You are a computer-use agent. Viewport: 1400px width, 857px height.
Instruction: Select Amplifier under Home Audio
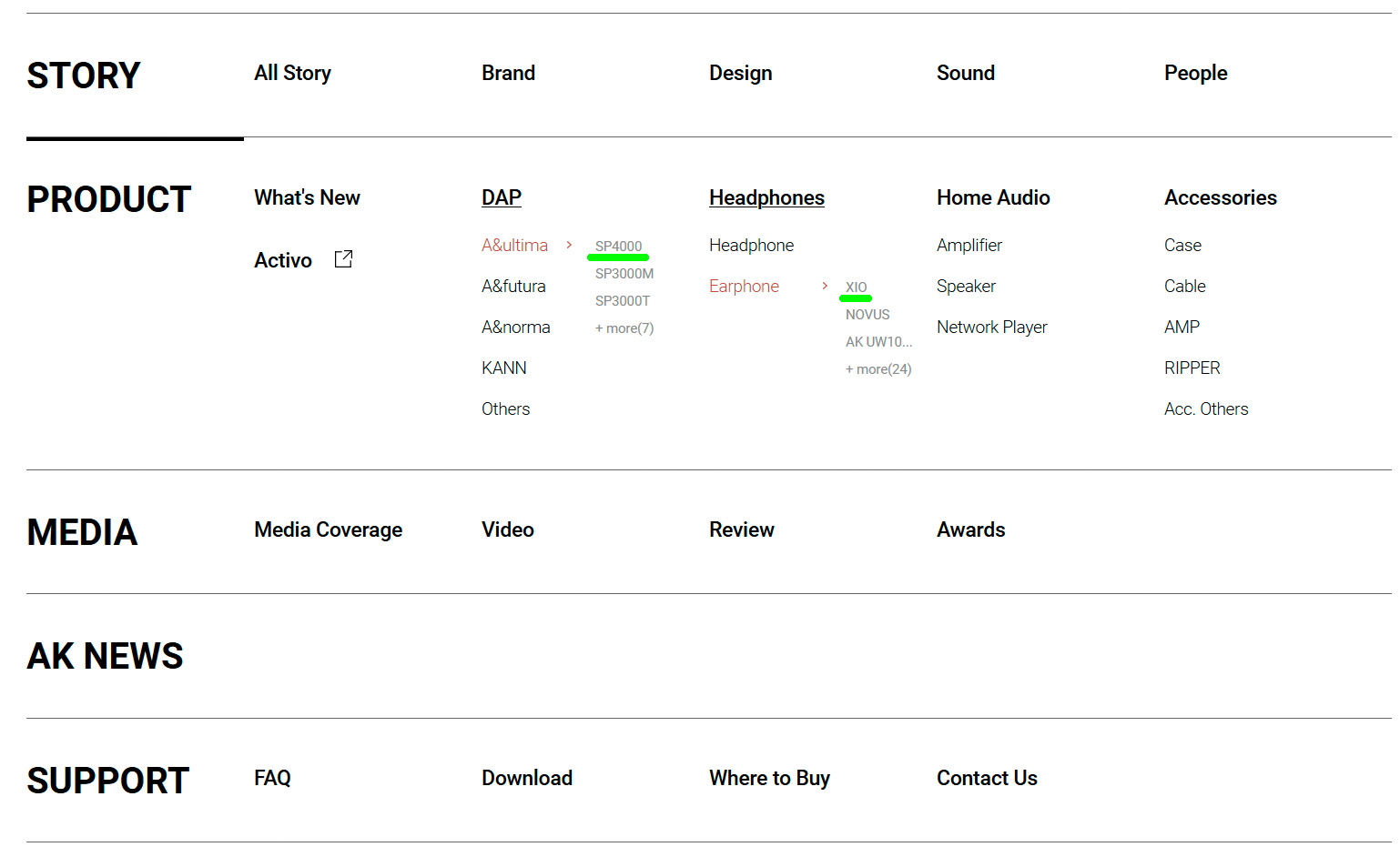click(969, 245)
